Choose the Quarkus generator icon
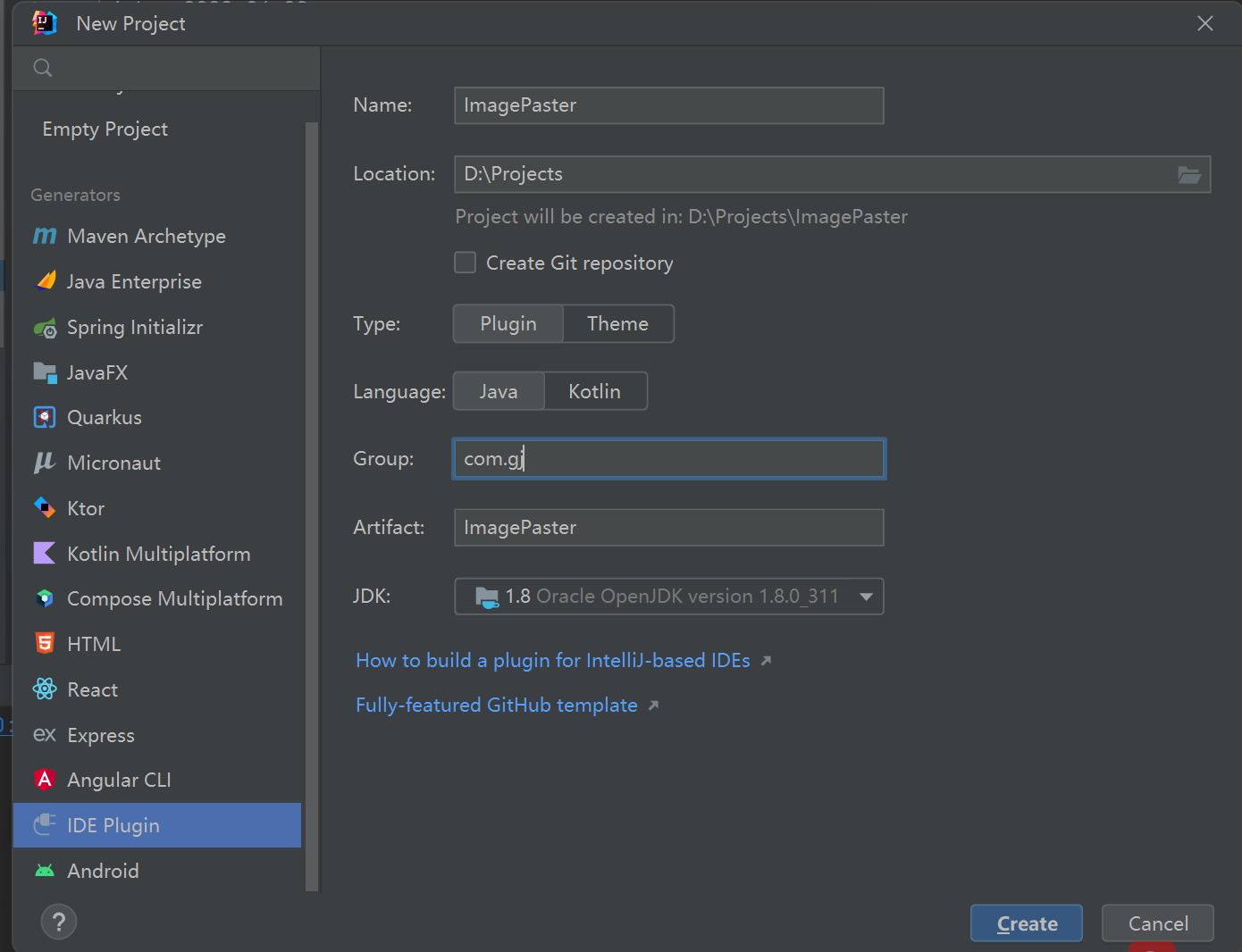Image resolution: width=1242 pixels, height=952 pixels. tap(45, 417)
